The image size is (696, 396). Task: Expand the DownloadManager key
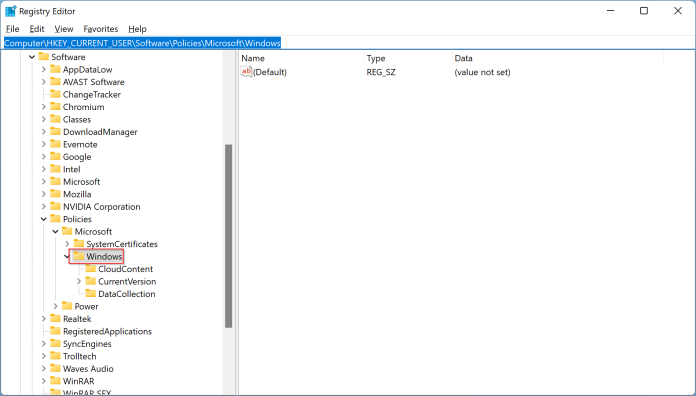44,132
